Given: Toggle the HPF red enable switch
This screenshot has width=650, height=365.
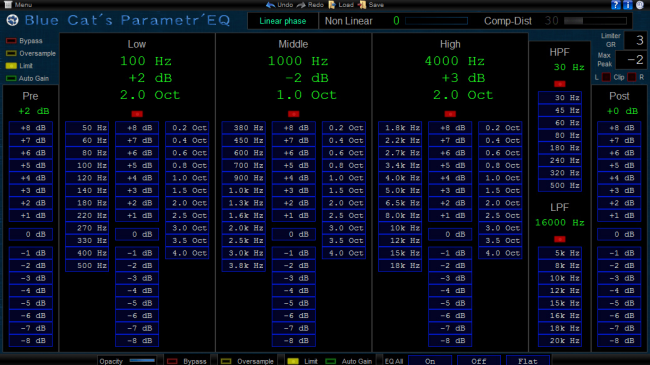Looking at the screenshot, I should click(560, 84).
